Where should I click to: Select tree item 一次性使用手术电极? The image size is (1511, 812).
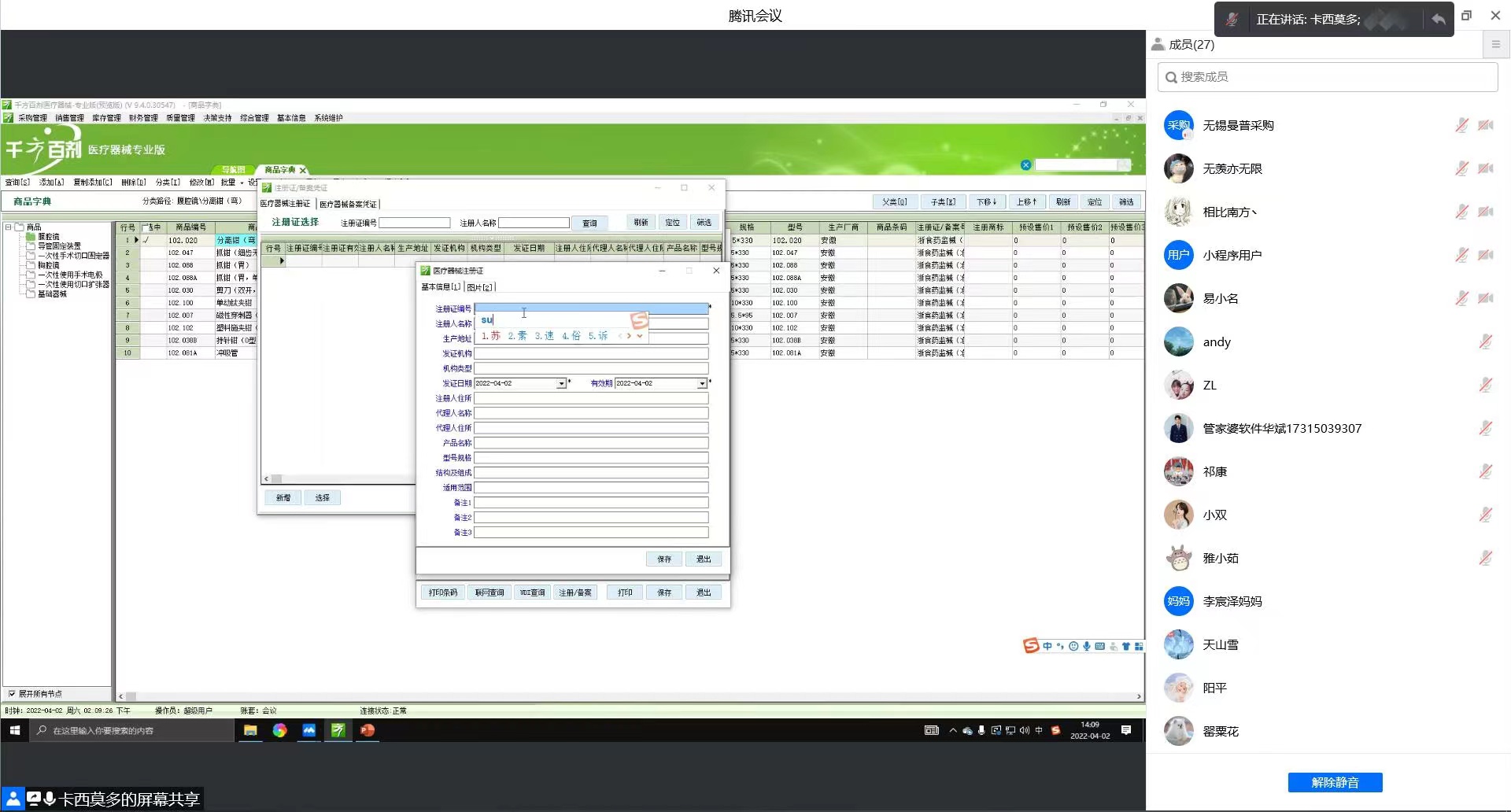(70, 275)
